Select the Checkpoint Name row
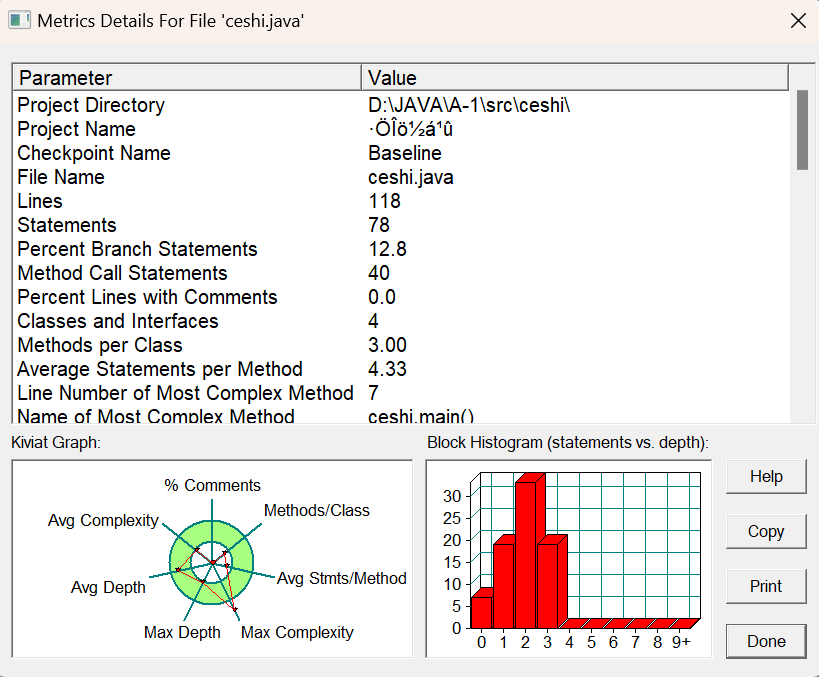This screenshot has width=819, height=677. coord(401,153)
